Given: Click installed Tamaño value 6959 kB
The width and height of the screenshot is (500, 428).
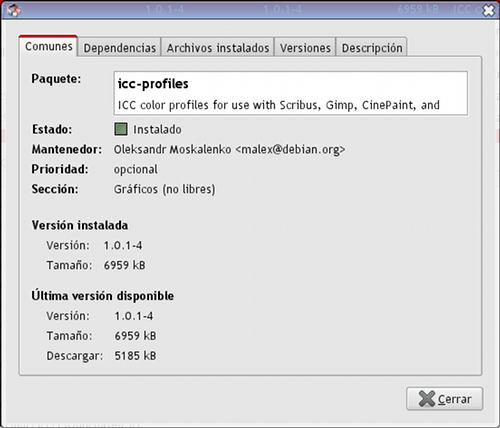Looking at the screenshot, I should click(124, 265).
